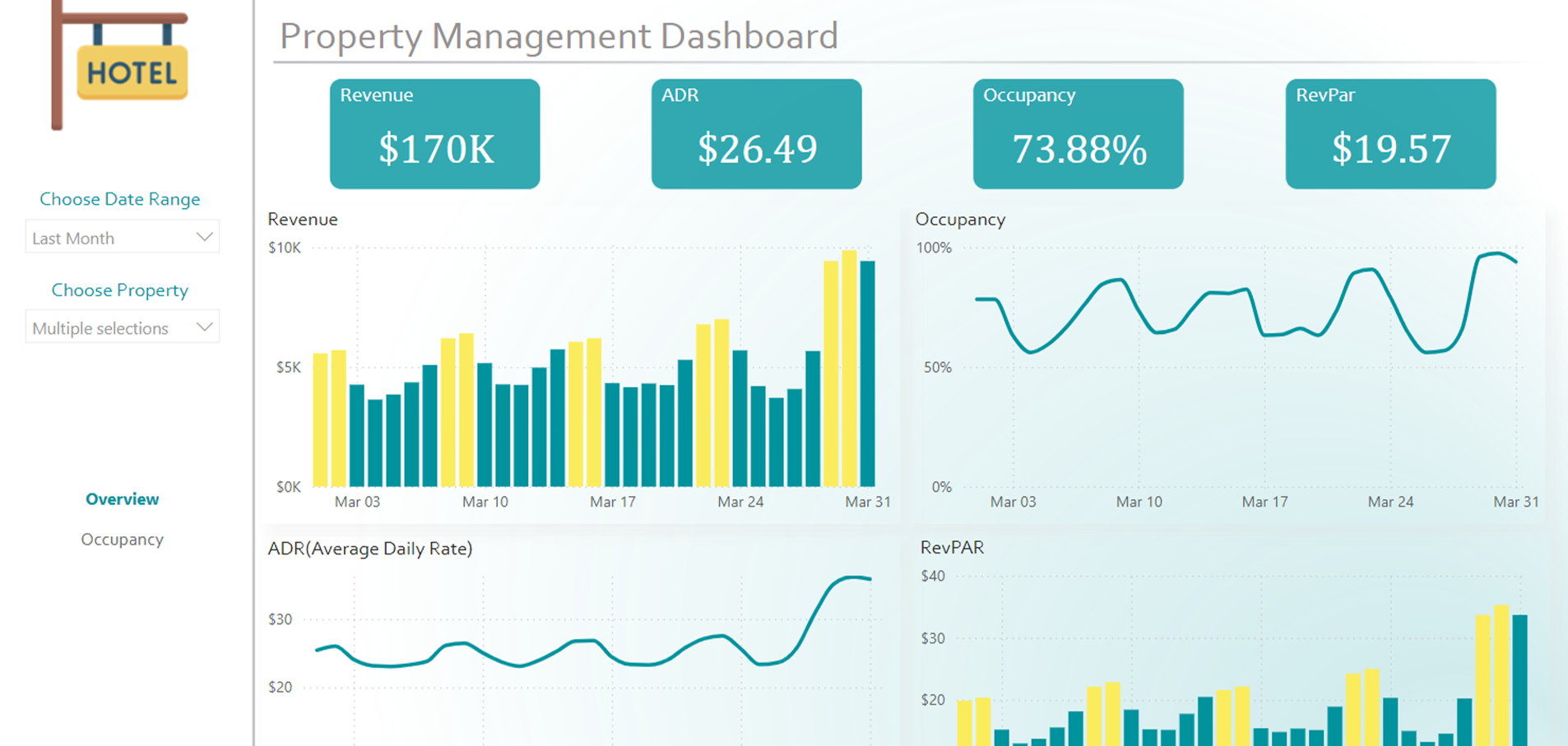Click the Occupancy line chart peak
The image size is (1568, 746).
1497,253
